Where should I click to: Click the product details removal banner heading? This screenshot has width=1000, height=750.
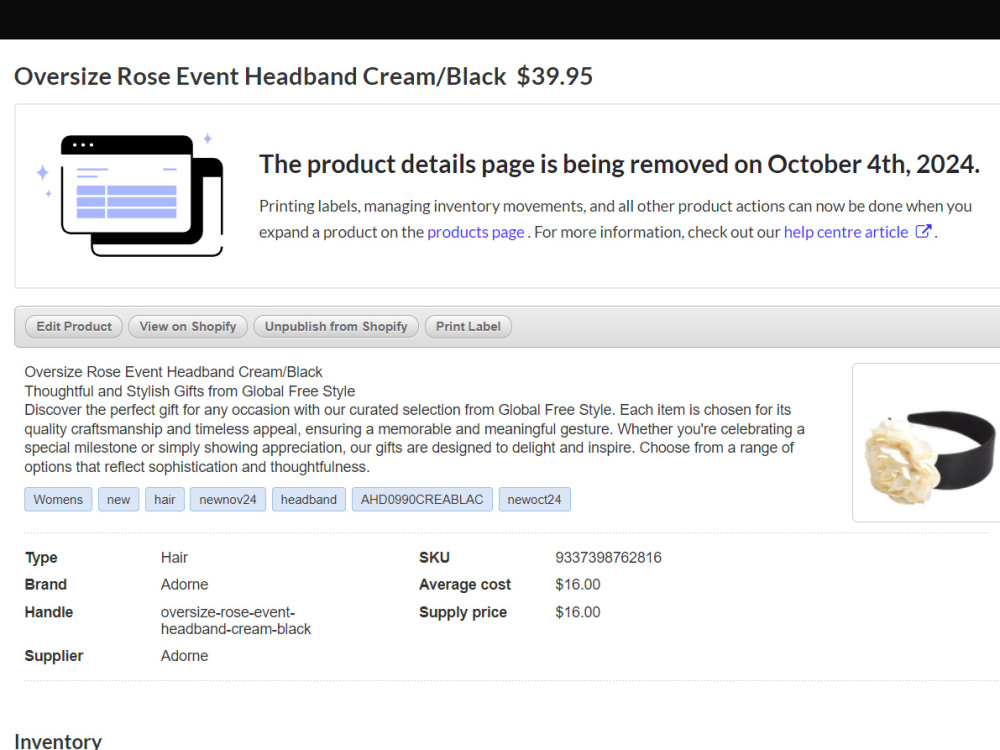[x=619, y=165]
